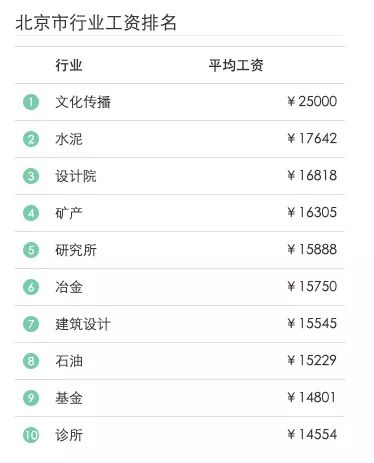
Task: Click the green rank 5 badge
Action: point(31,250)
